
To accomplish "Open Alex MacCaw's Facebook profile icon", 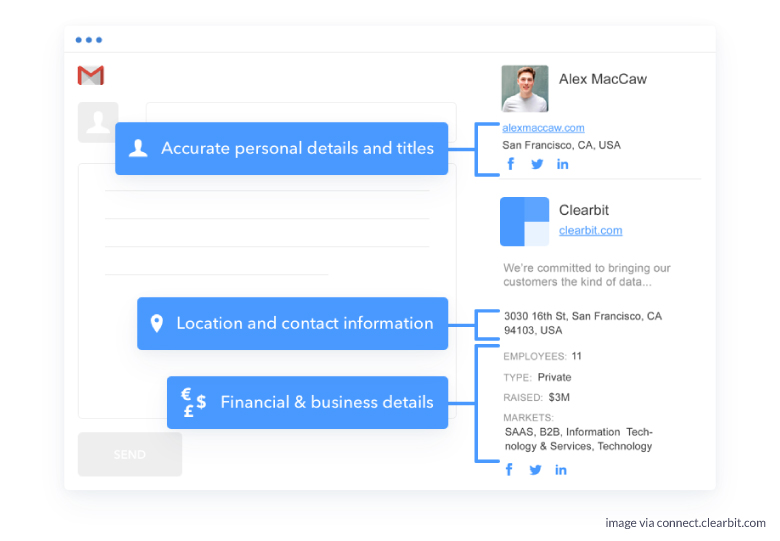I will tap(511, 164).
